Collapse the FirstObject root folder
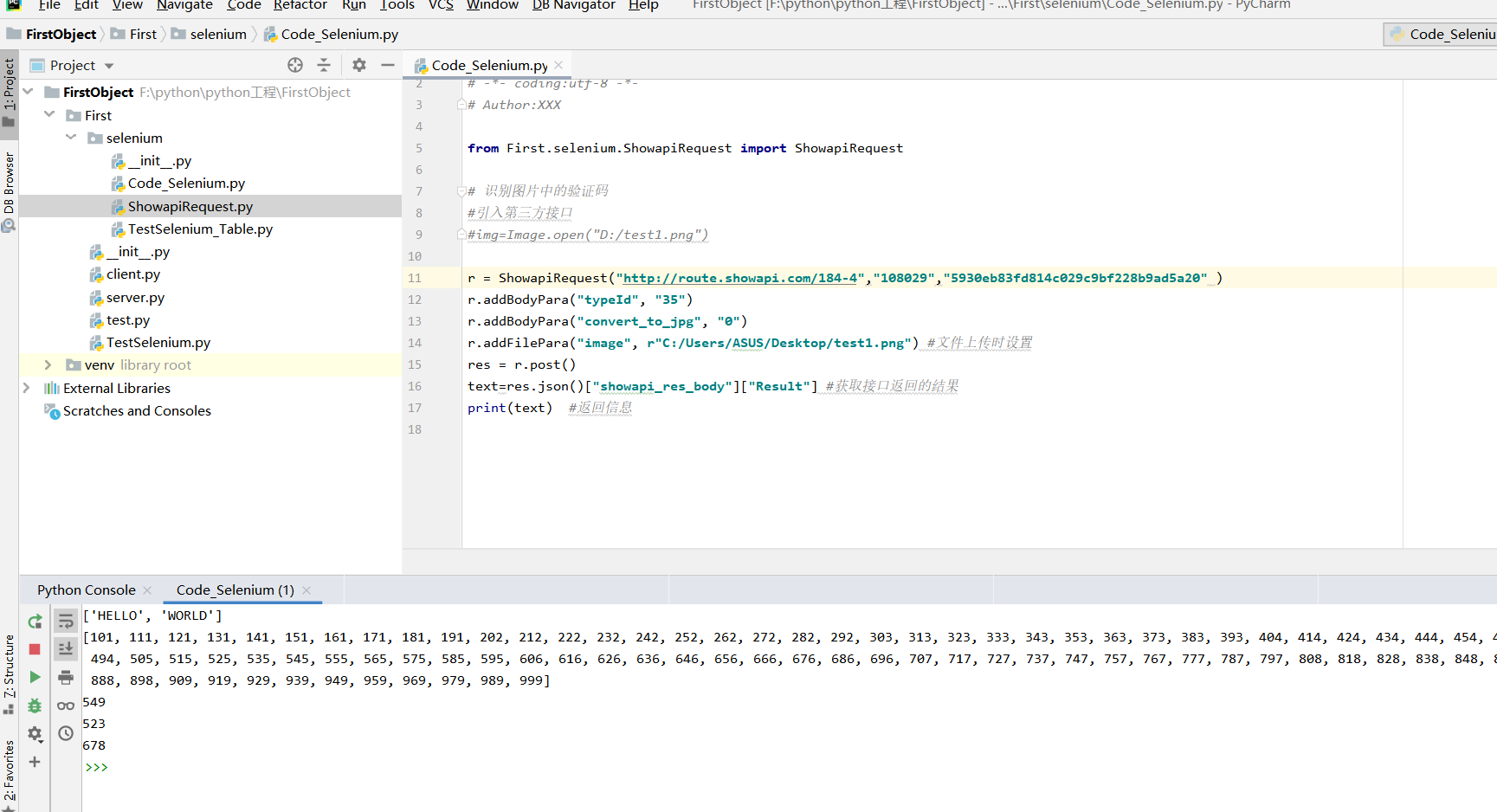1497x812 pixels. pyautogui.click(x=28, y=92)
